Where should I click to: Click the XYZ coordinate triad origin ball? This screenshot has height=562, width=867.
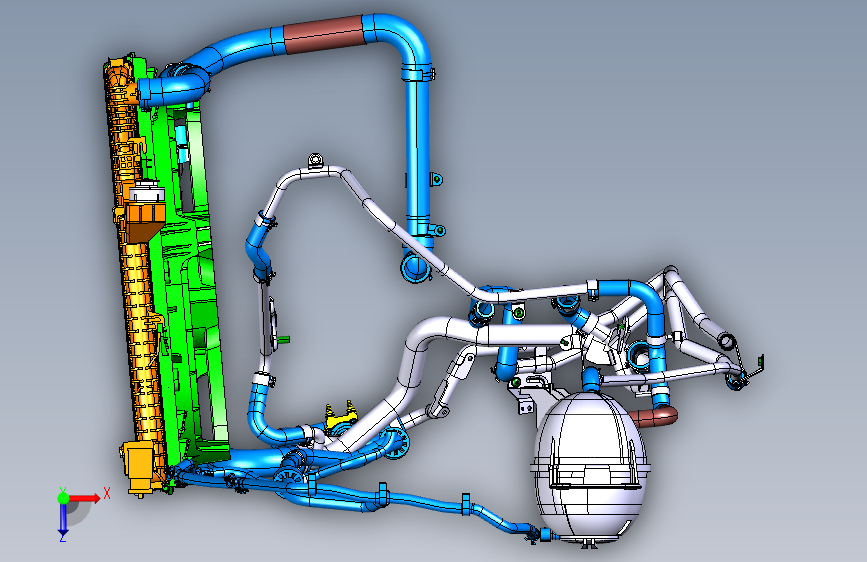(64, 498)
